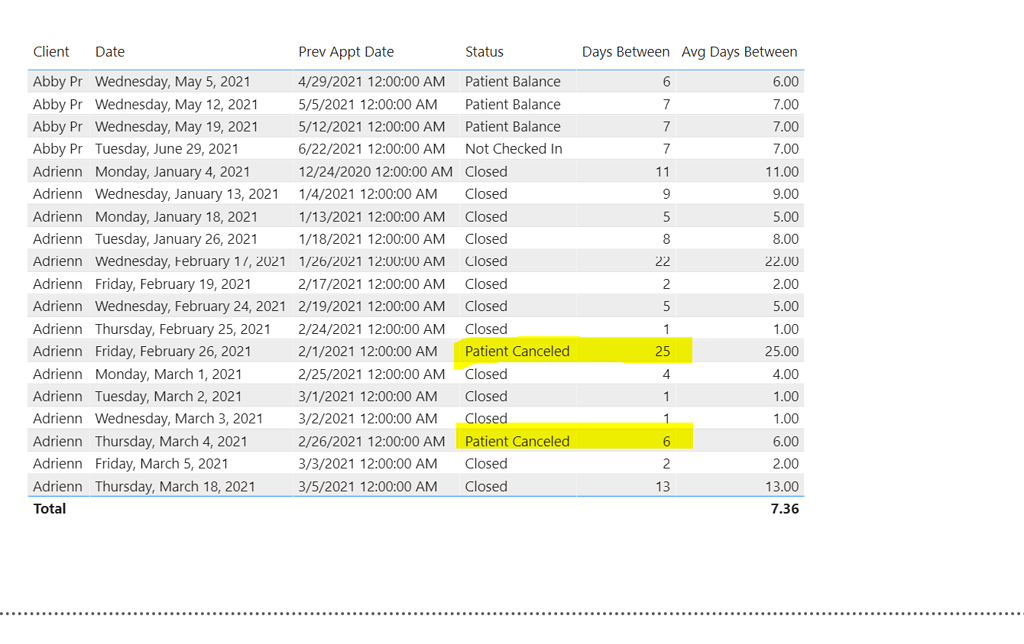Click the 12/24/2020 Prev Appt Date cell

376,171
